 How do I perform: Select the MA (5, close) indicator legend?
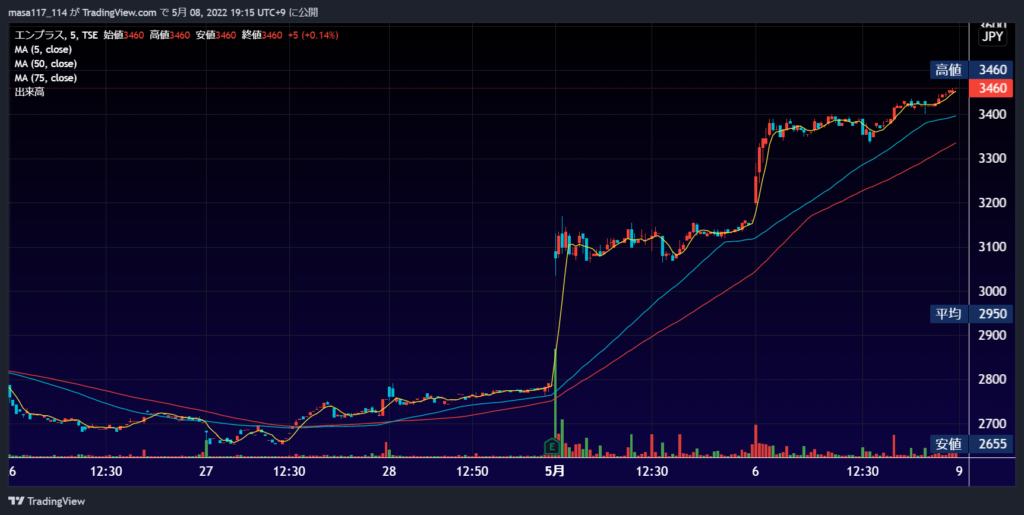tap(43, 50)
